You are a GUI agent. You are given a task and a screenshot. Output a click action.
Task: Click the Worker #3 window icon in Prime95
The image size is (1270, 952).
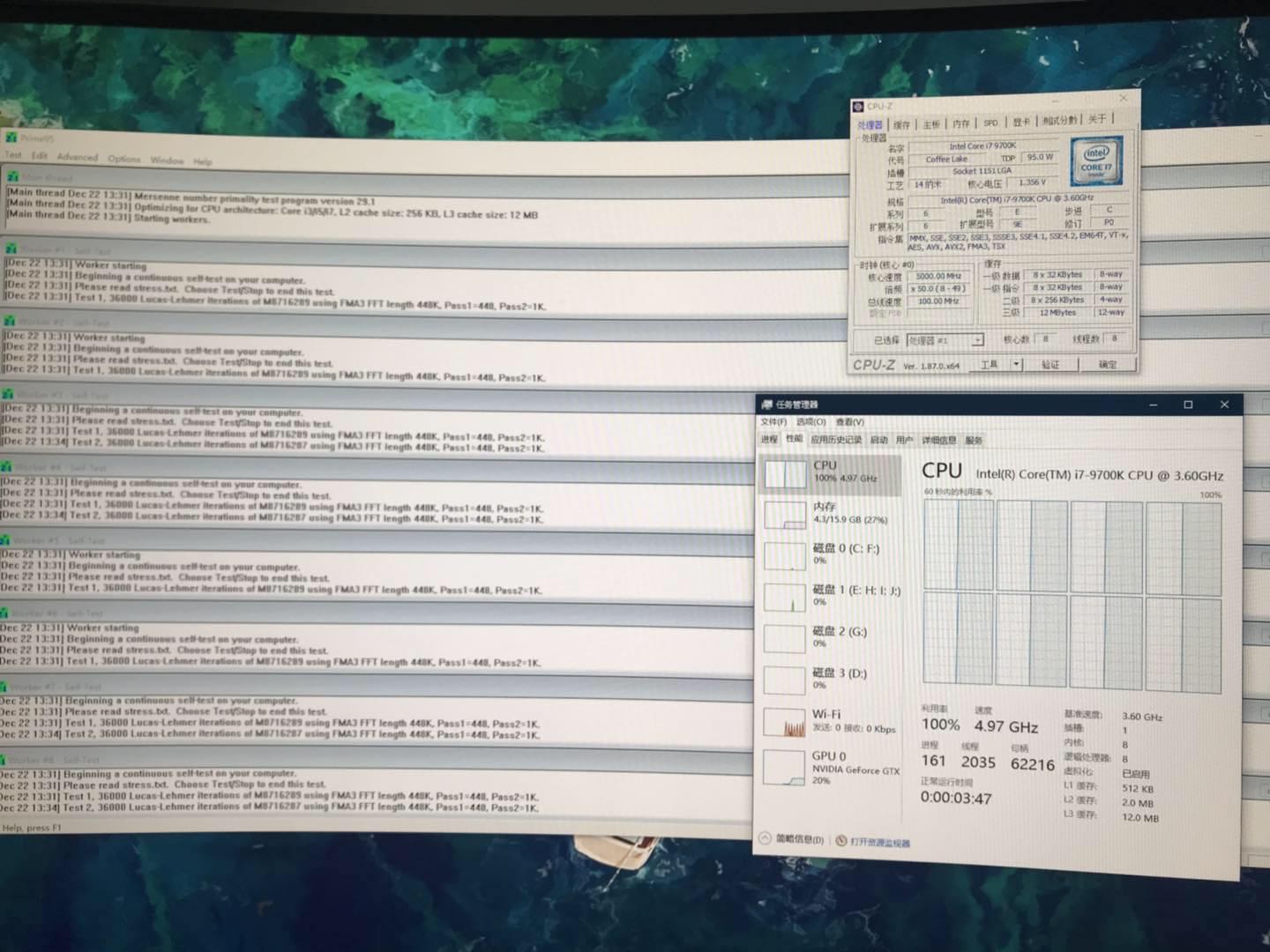(7, 394)
